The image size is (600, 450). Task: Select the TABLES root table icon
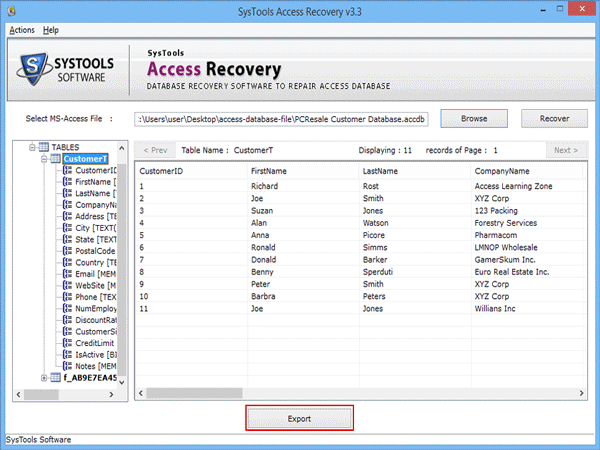click(x=44, y=147)
